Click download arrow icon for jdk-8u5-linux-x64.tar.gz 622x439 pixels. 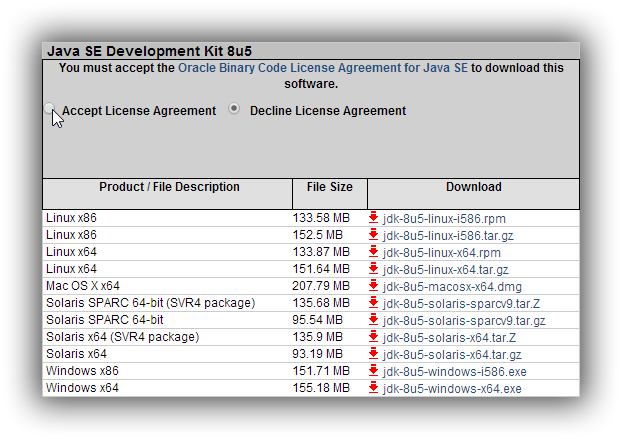click(373, 269)
